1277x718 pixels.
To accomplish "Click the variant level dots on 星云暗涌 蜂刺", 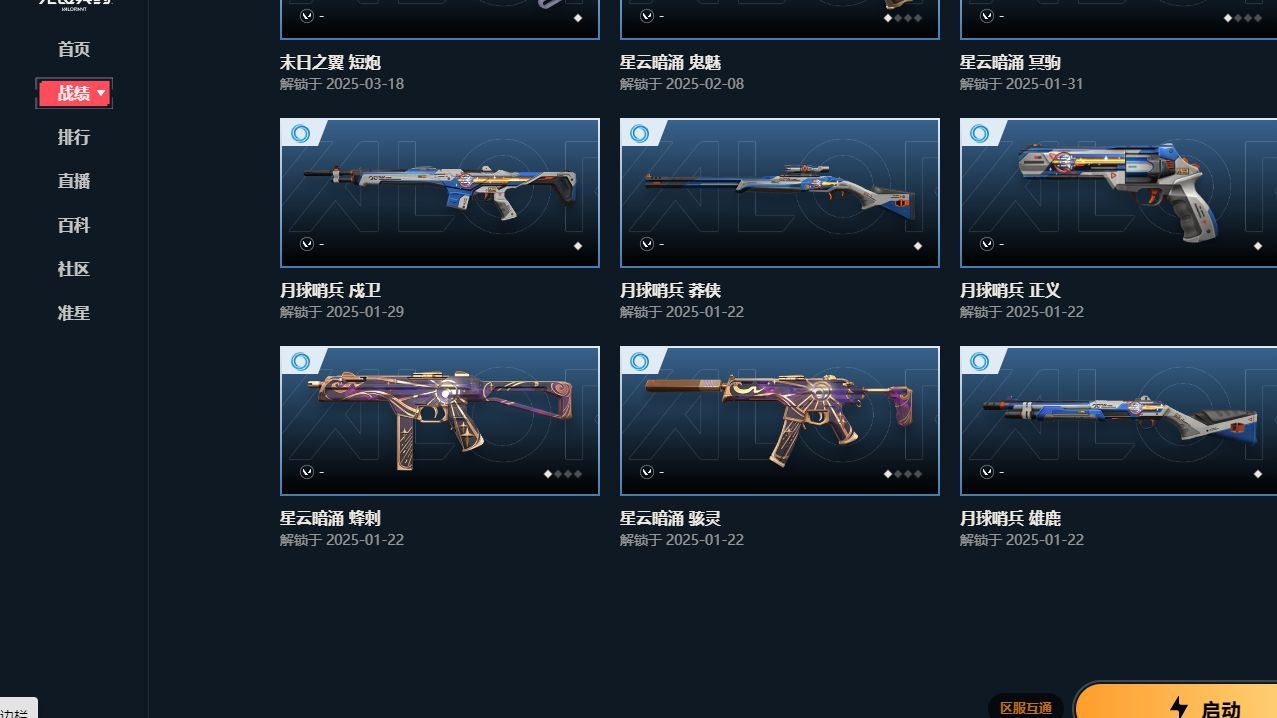I will point(563,474).
